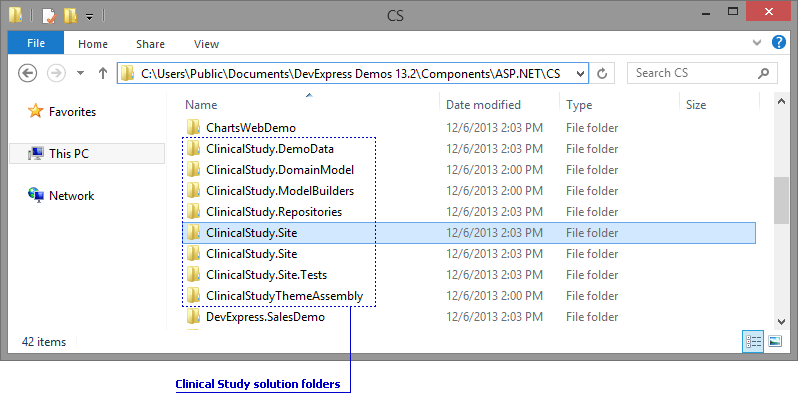Sort by the Name column header
Viewport: 798px width, 398px height.
coord(201,105)
